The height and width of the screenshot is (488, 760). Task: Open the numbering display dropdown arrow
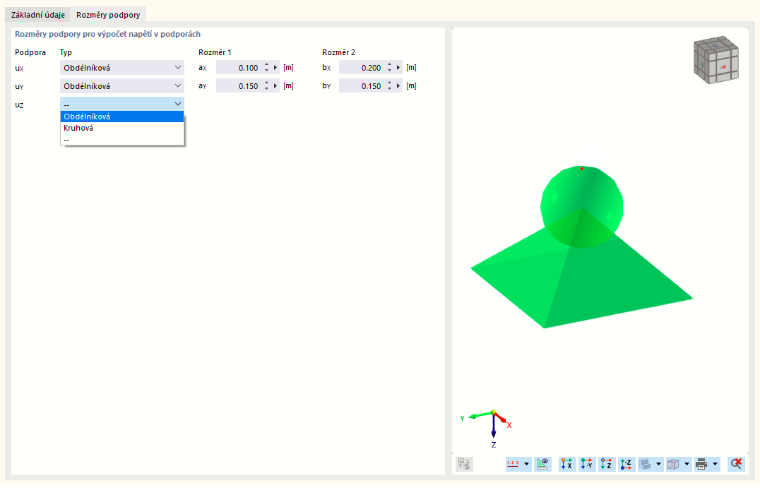coord(526,464)
